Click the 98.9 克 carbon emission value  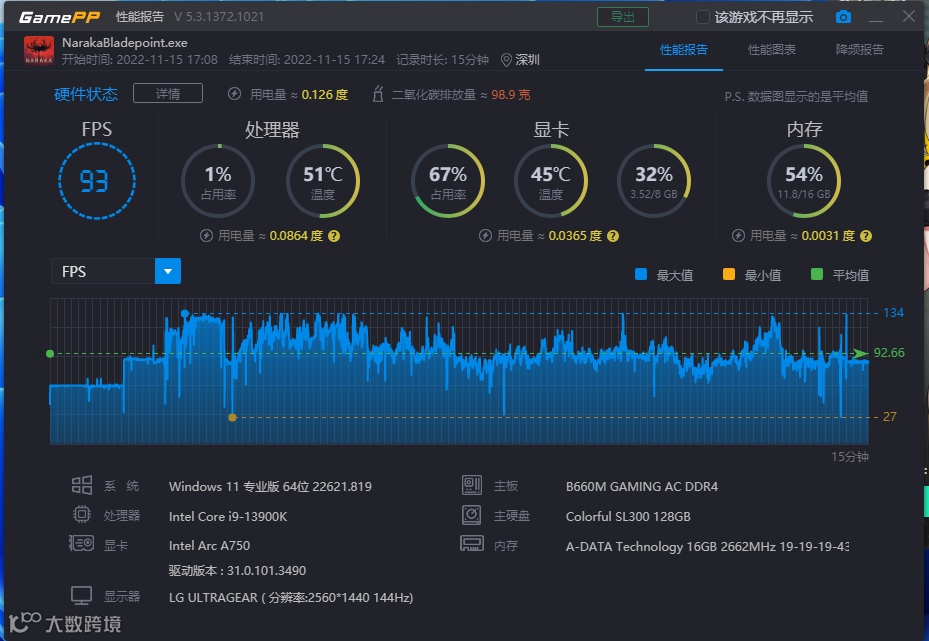511,94
